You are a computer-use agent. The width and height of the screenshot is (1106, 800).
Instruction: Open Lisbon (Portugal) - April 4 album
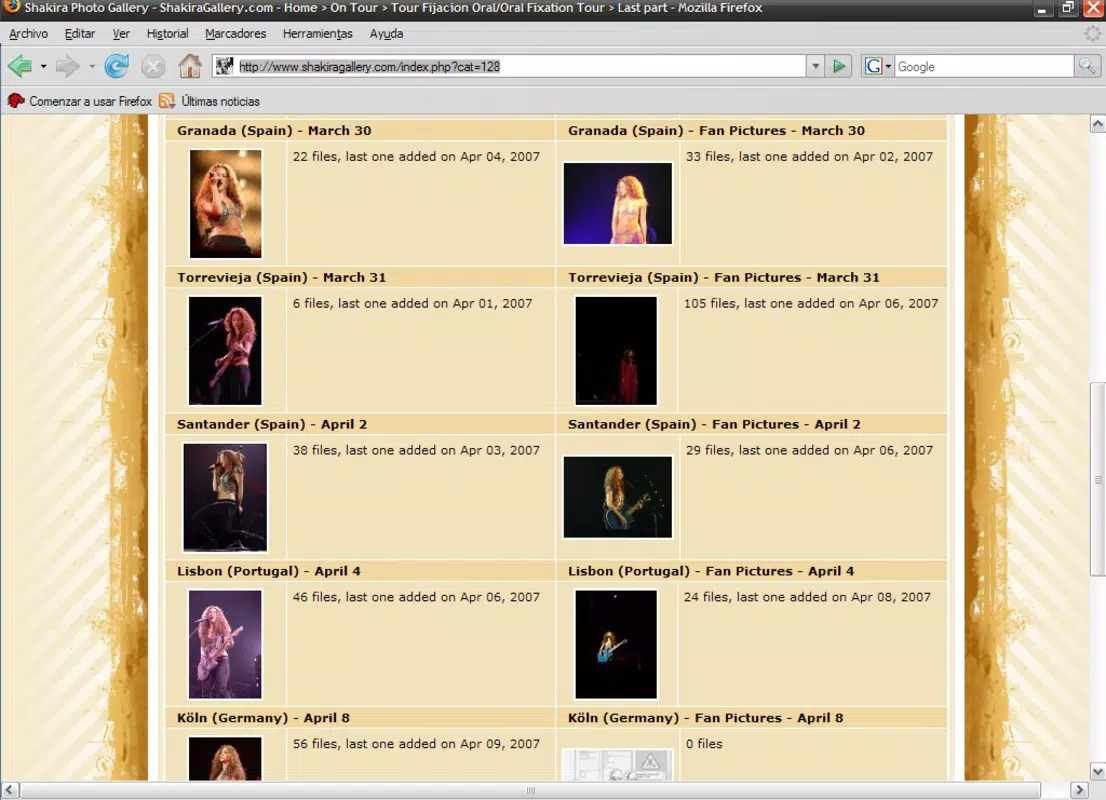click(x=268, y=571)
